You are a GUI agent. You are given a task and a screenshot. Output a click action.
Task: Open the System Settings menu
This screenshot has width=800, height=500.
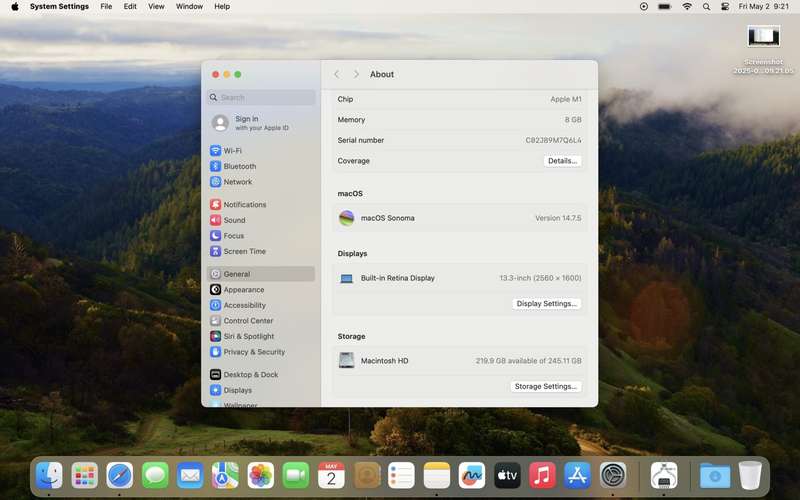click(59, 7)
